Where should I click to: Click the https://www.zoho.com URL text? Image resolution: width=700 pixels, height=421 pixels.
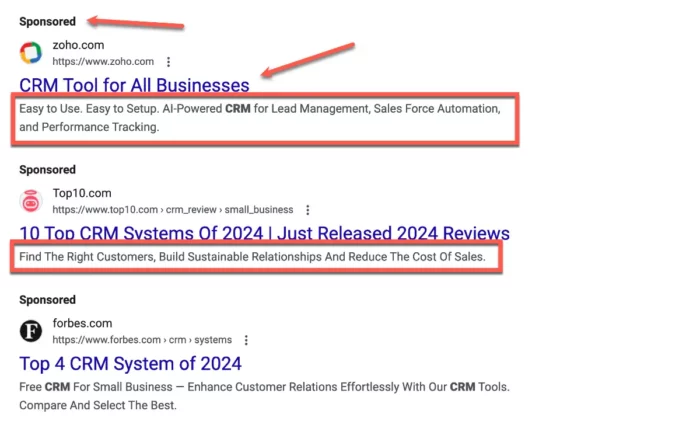pos(103,62)
